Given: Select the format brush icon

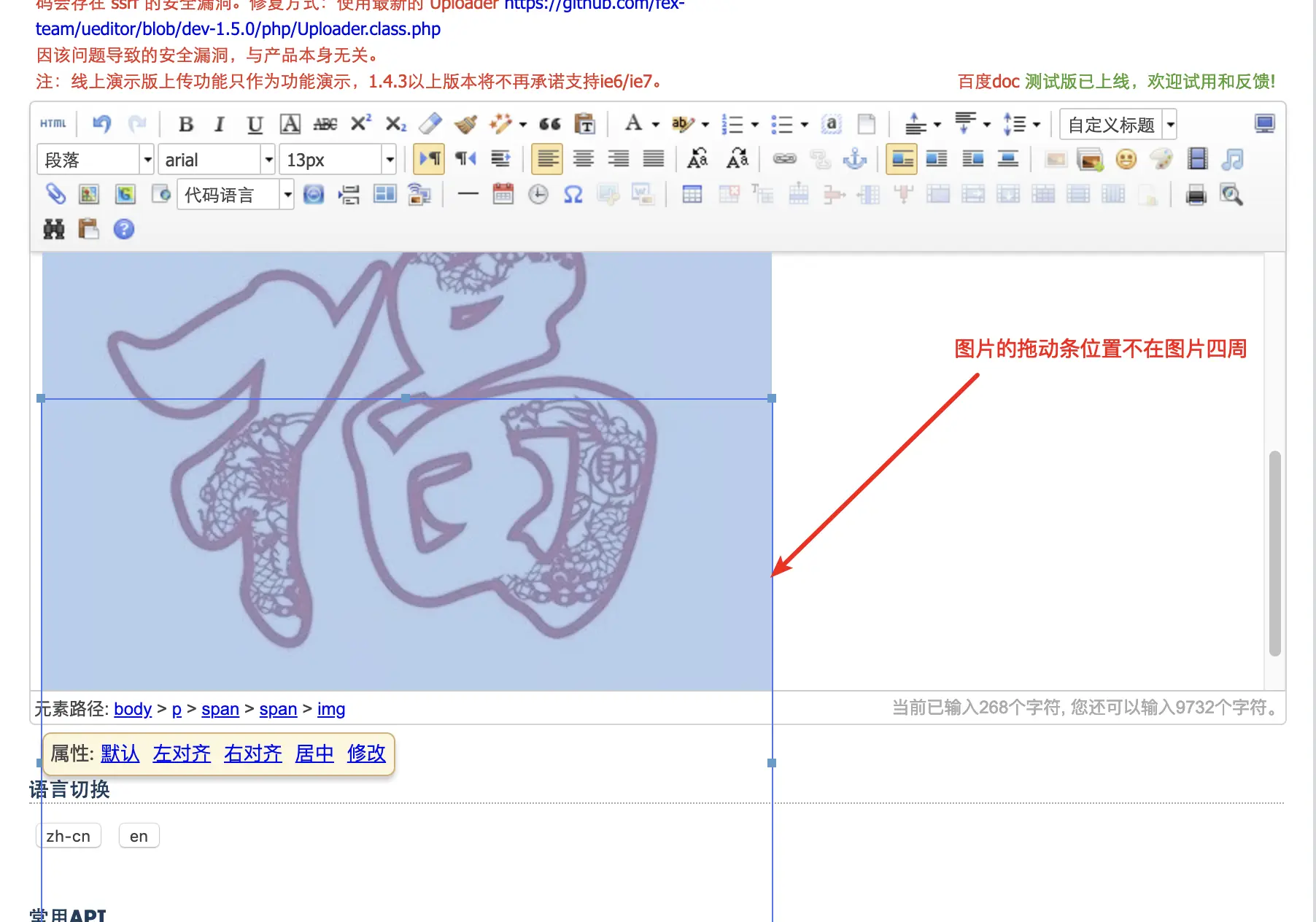Looking at the screenshot, I should [465, 124].
